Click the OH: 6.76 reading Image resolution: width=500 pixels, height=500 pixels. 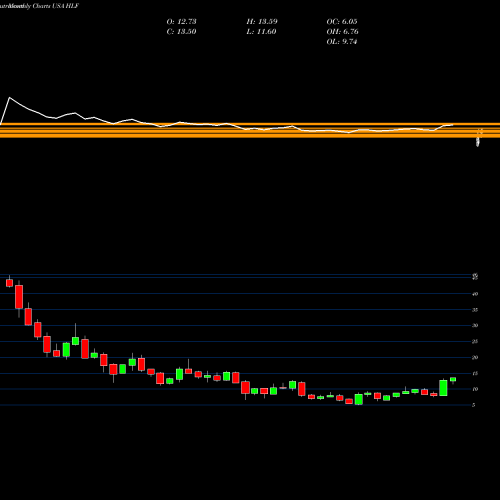coord(342,32)
